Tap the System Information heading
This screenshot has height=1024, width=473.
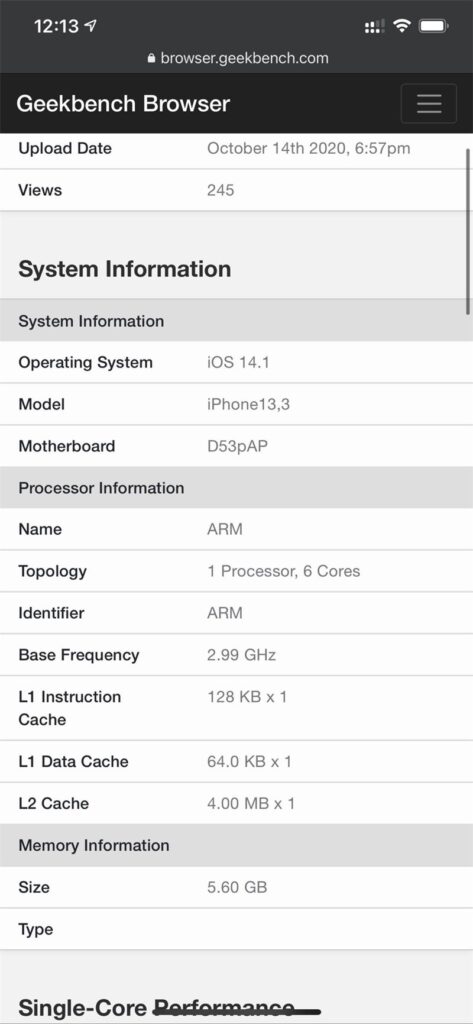point(125,269)
